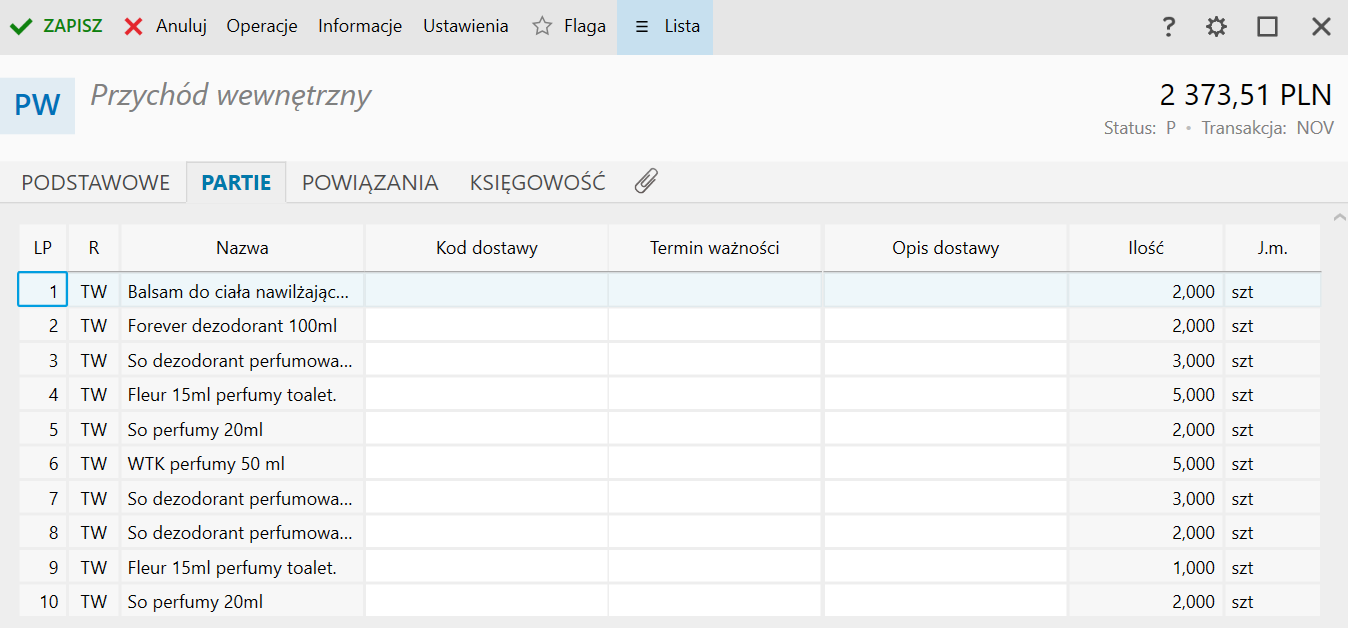
Task: Toggle the Flaga star icon
Action: [x=542, y=27]
